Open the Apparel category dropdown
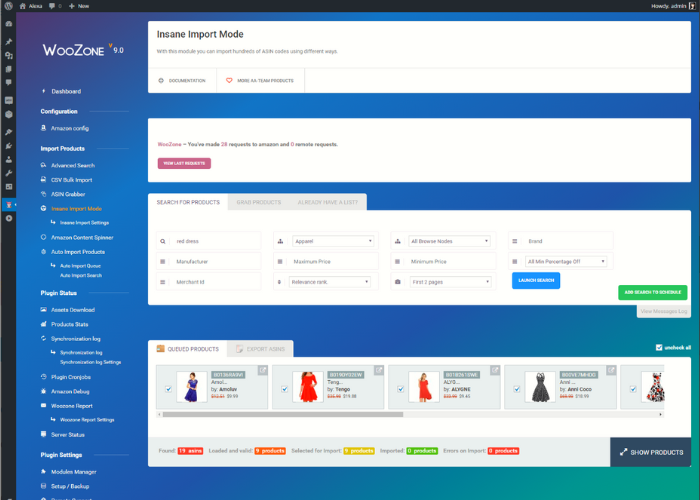This screenshot has width=700, height=500. (333, 241)
